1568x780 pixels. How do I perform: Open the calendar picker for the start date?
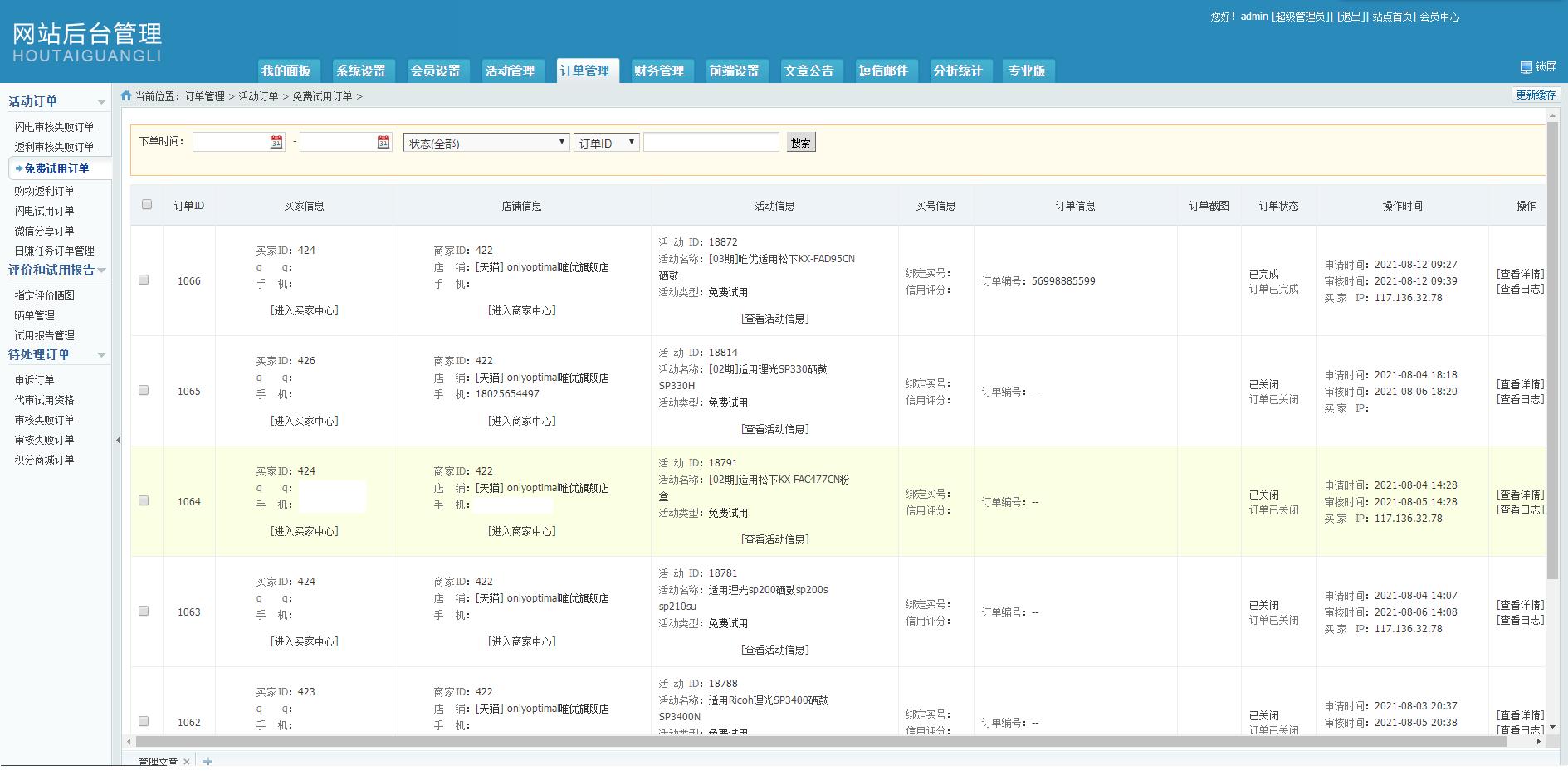275,142
